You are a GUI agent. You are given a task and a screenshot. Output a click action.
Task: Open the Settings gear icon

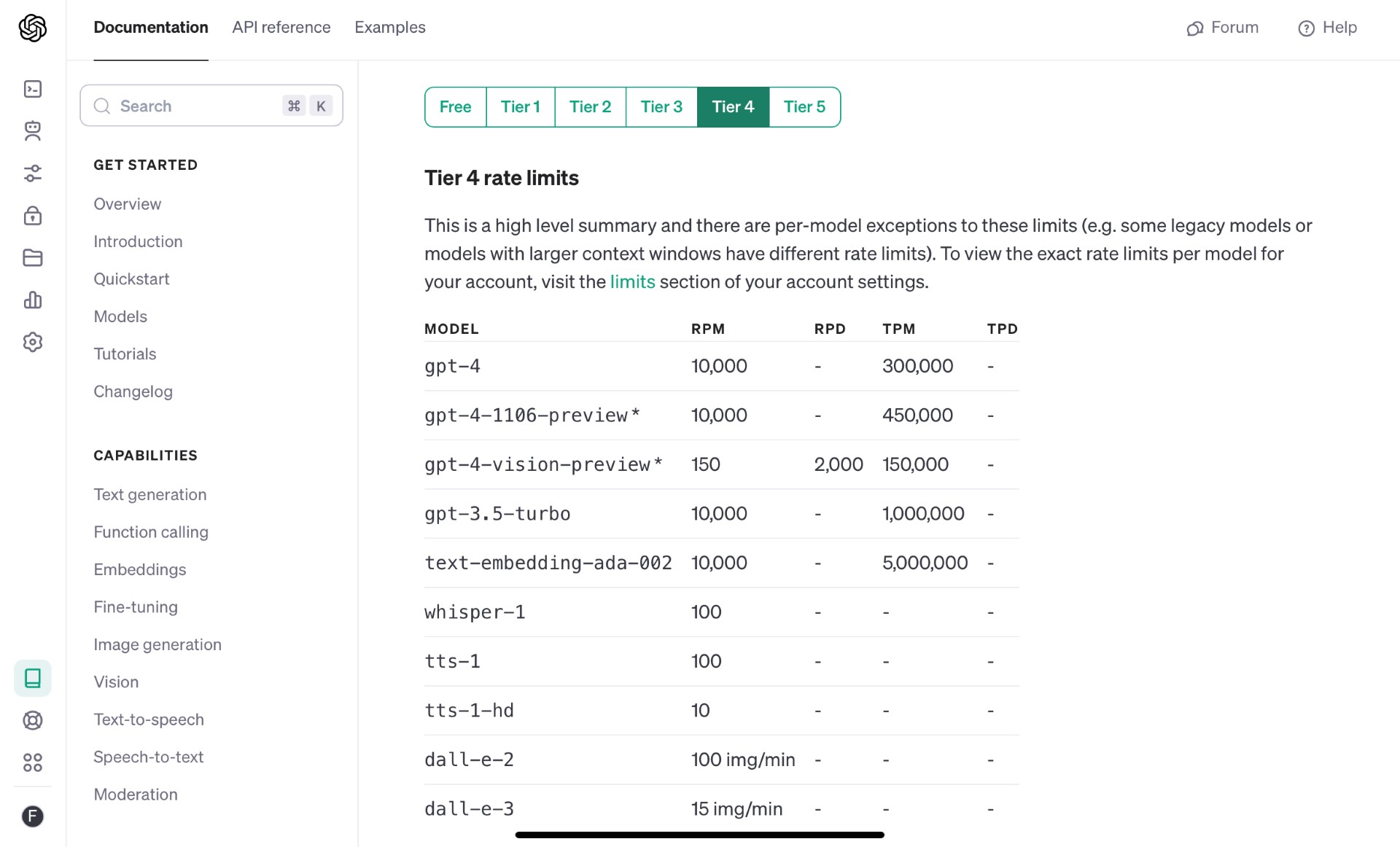tap(33, 342)
